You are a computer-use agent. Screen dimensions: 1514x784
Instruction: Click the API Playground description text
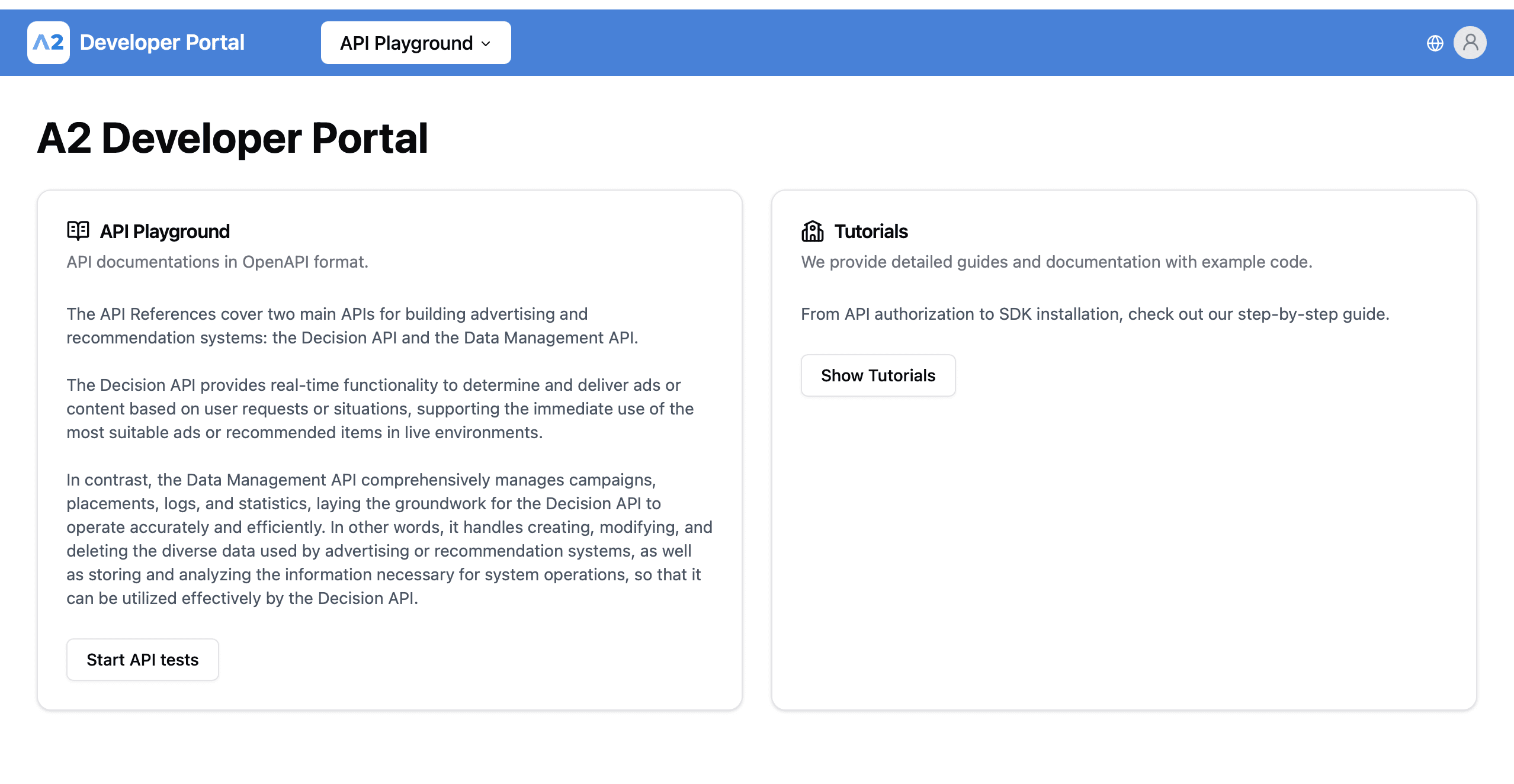217,261
